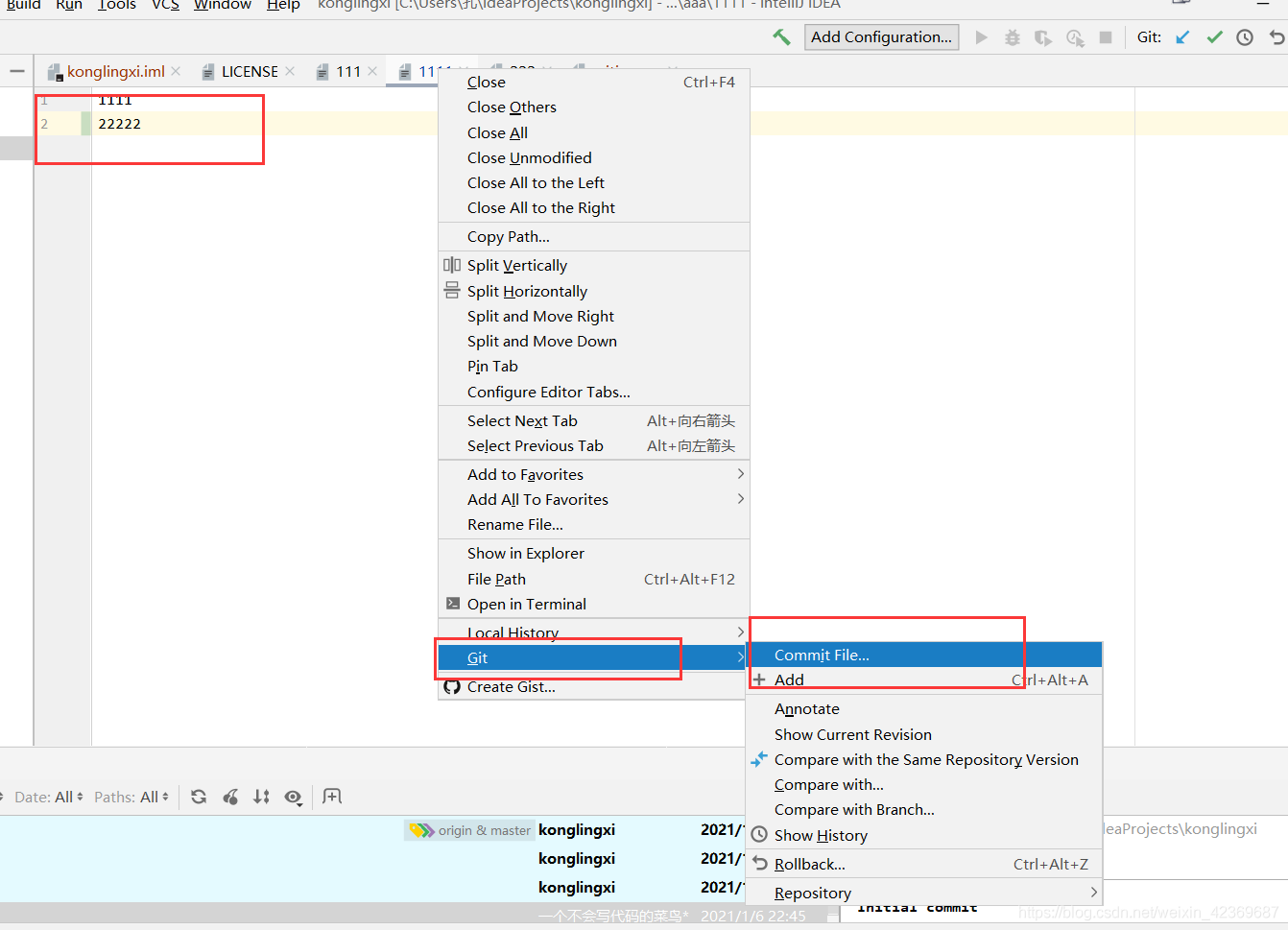Click the Build project hammer icon
The image size is (1288, 930).
781,37
